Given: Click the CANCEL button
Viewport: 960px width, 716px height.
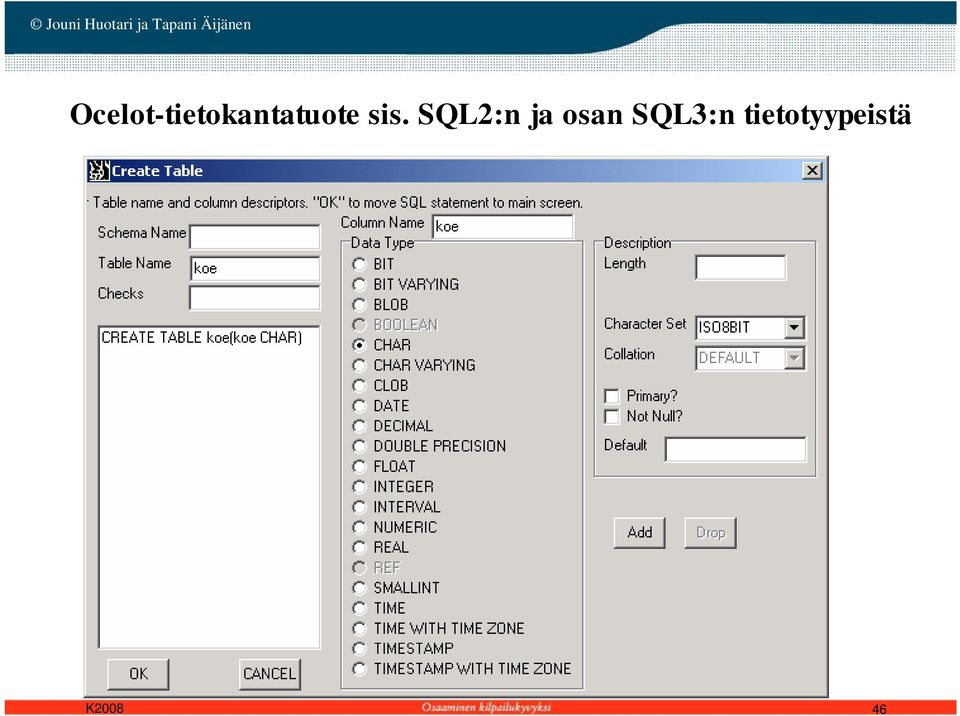Looking at the screenshot, I should [269, 674].
